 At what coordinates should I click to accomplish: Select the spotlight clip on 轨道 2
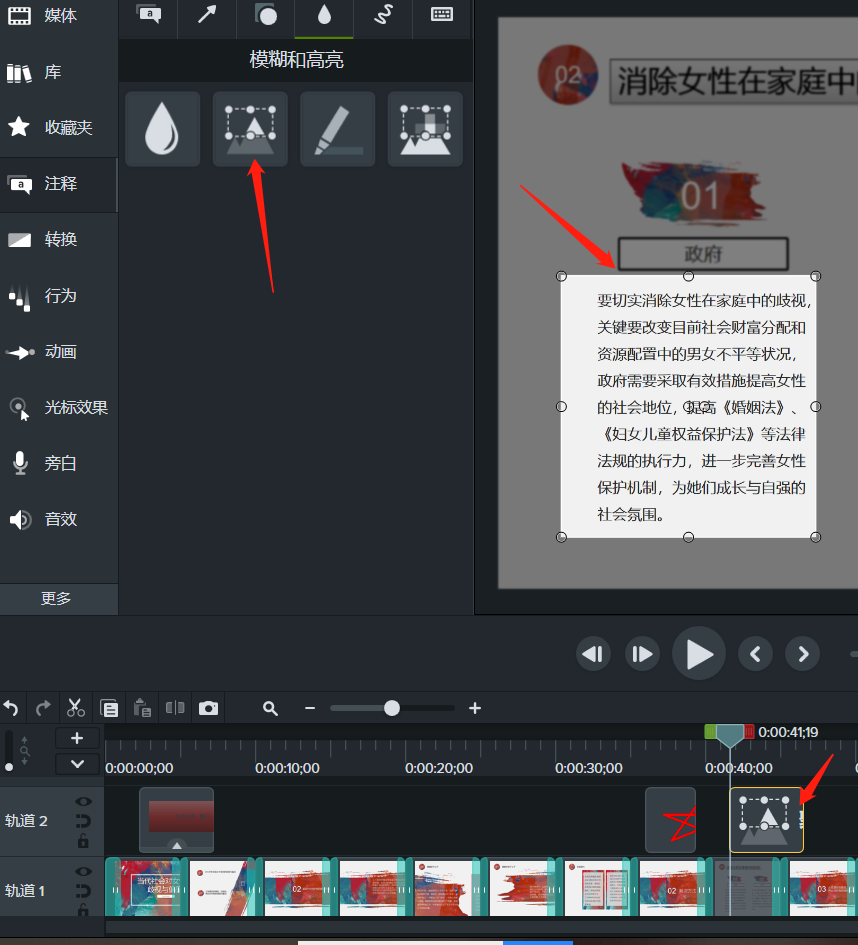(x=766, y=820)
